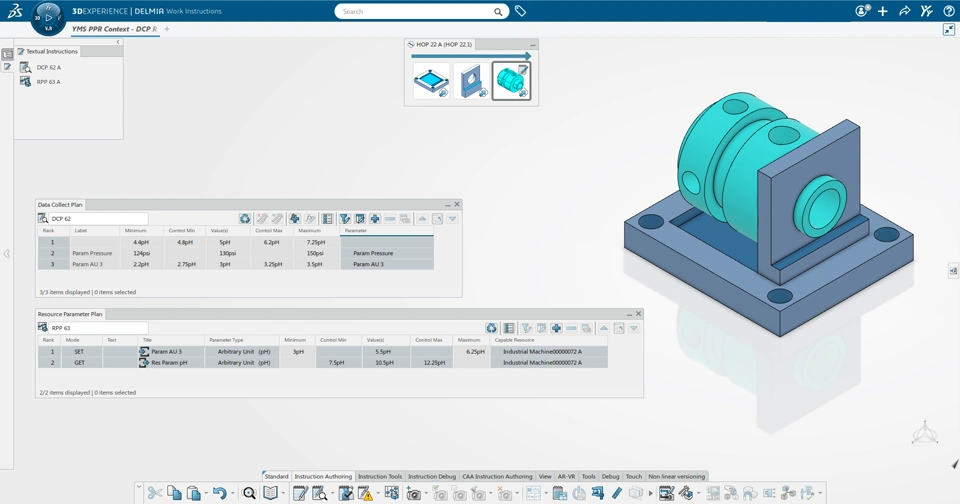Screen dimensions: 960x504
Task: Click the DCP search icon beside DCP 62 field
Action: [x=43, y=219]
